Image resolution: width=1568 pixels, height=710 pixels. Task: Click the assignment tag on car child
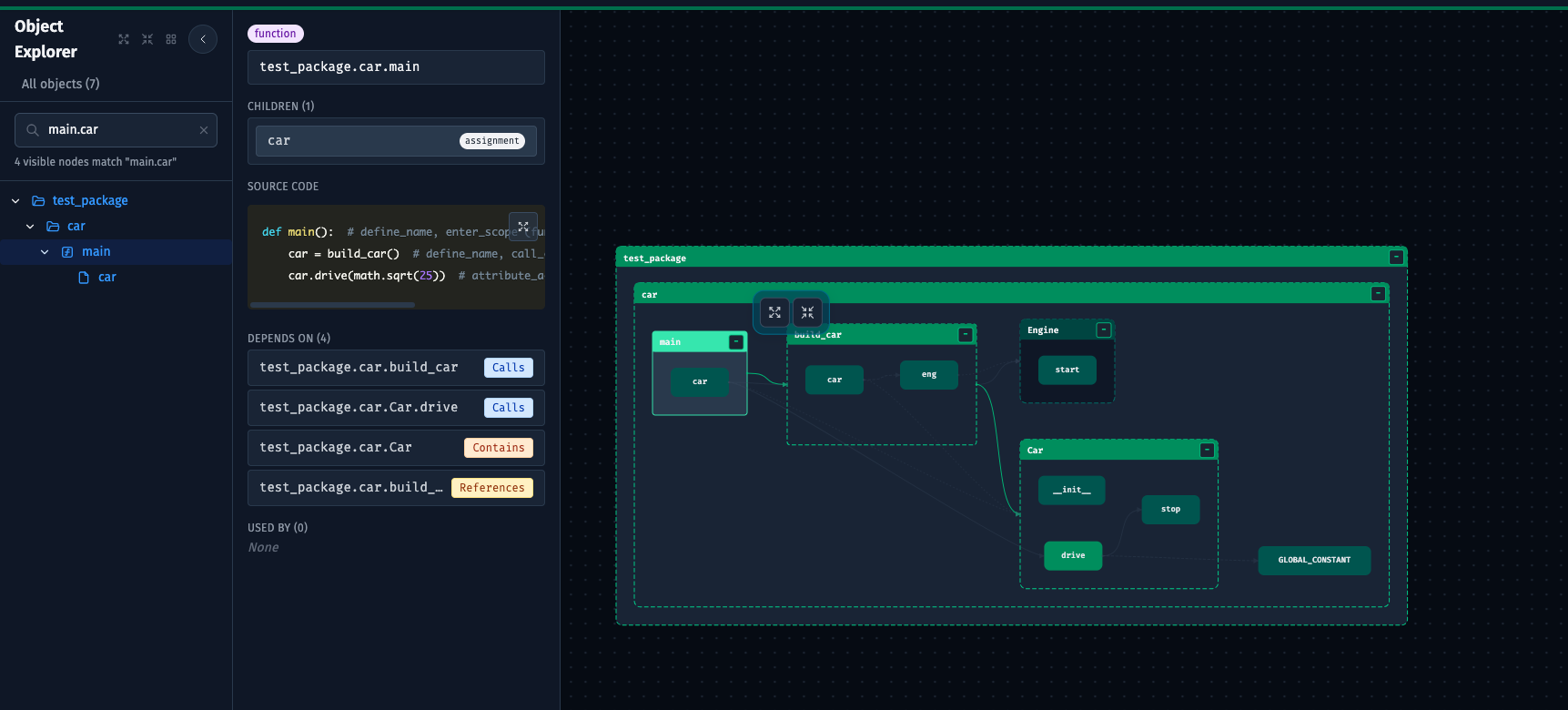492,141
